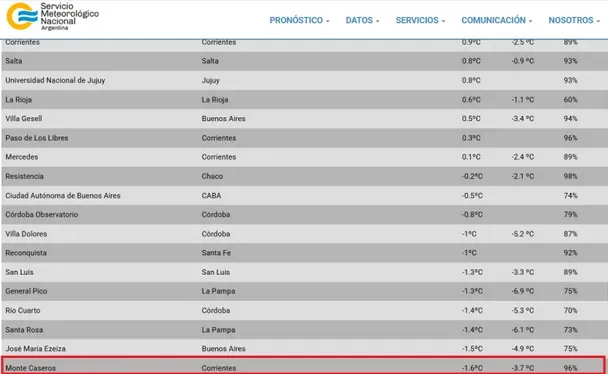
Task: Select the Reconquista station row
Action: tap(304, 253)
